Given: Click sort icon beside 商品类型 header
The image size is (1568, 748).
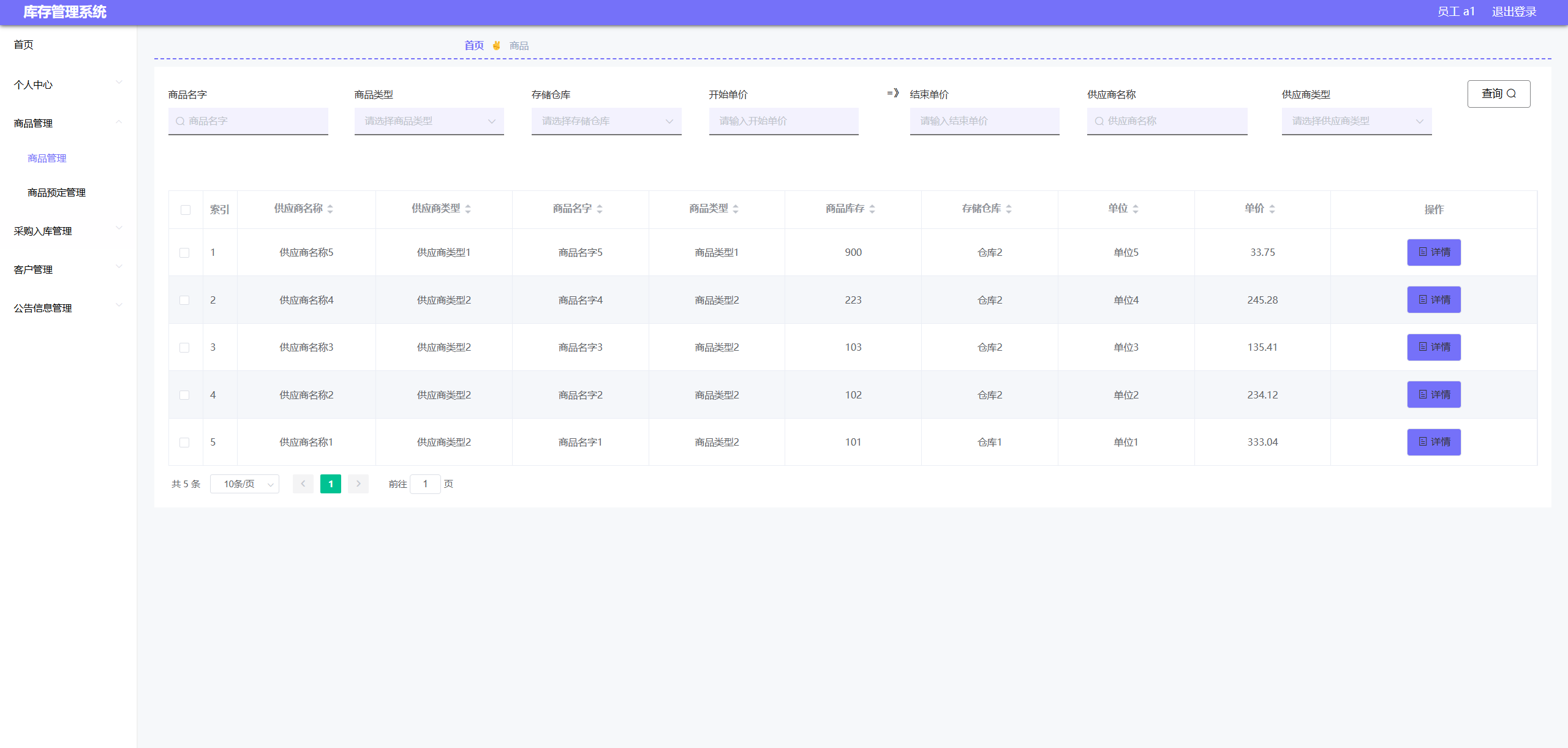Looking at the screenshot, I should (x=736, y=209).
